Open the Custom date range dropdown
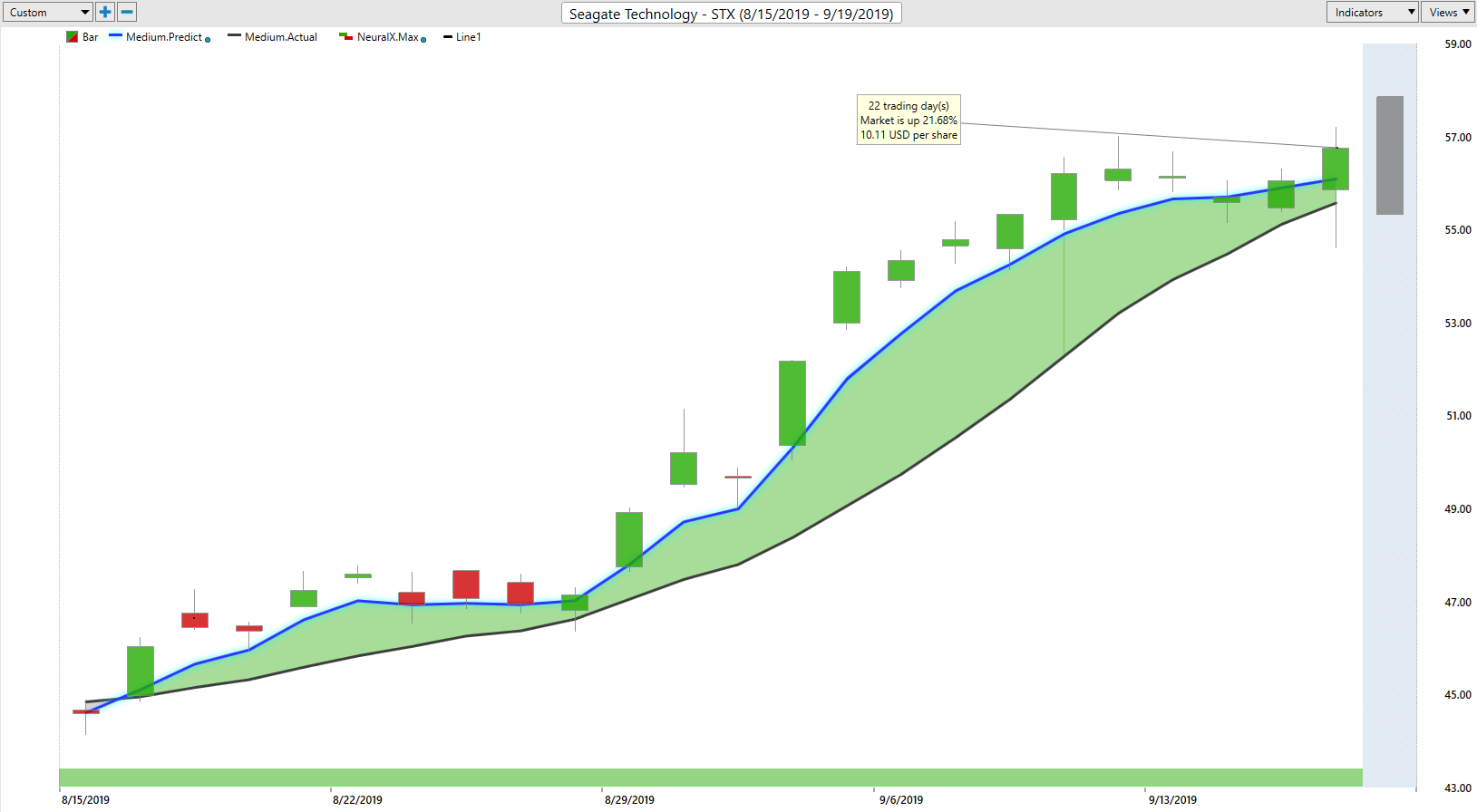1477x812 pixels. 48,12
